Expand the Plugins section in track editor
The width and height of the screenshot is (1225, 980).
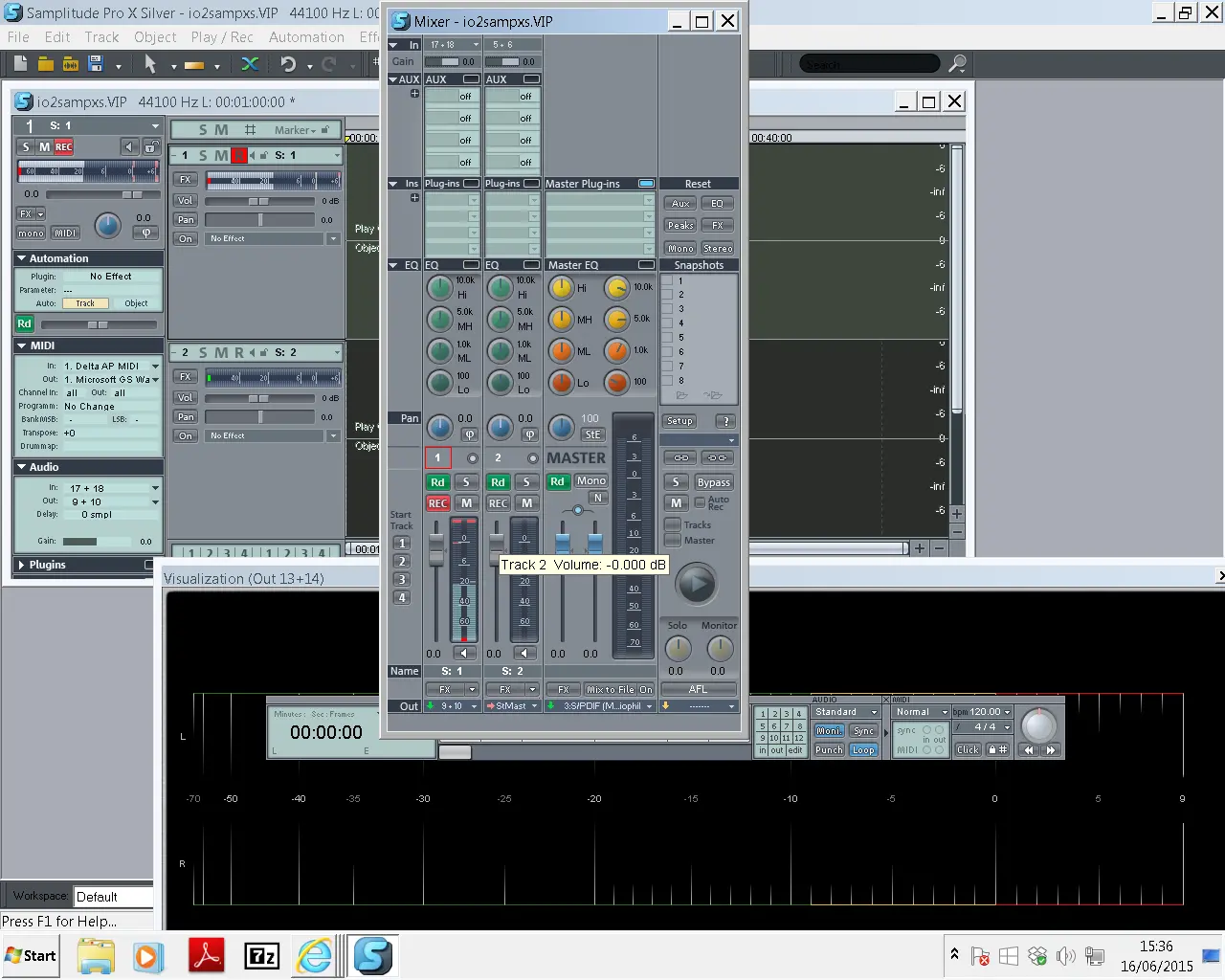click(x=21, y=565)
